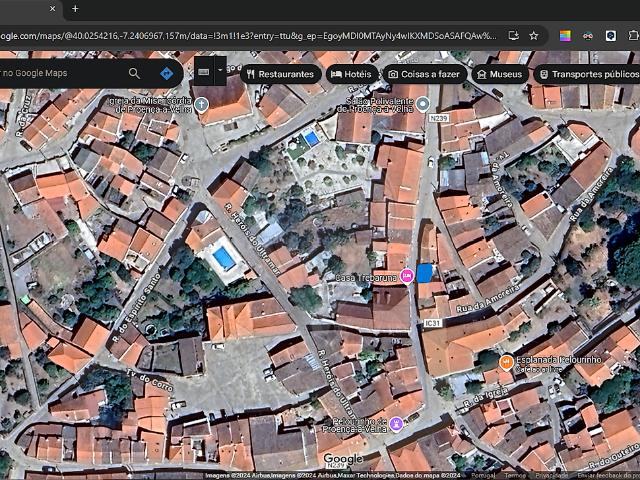Viewport: 640px width, 480px height.
Task: Open the rainbow-colored browser extension
Action: pos(565,36)
